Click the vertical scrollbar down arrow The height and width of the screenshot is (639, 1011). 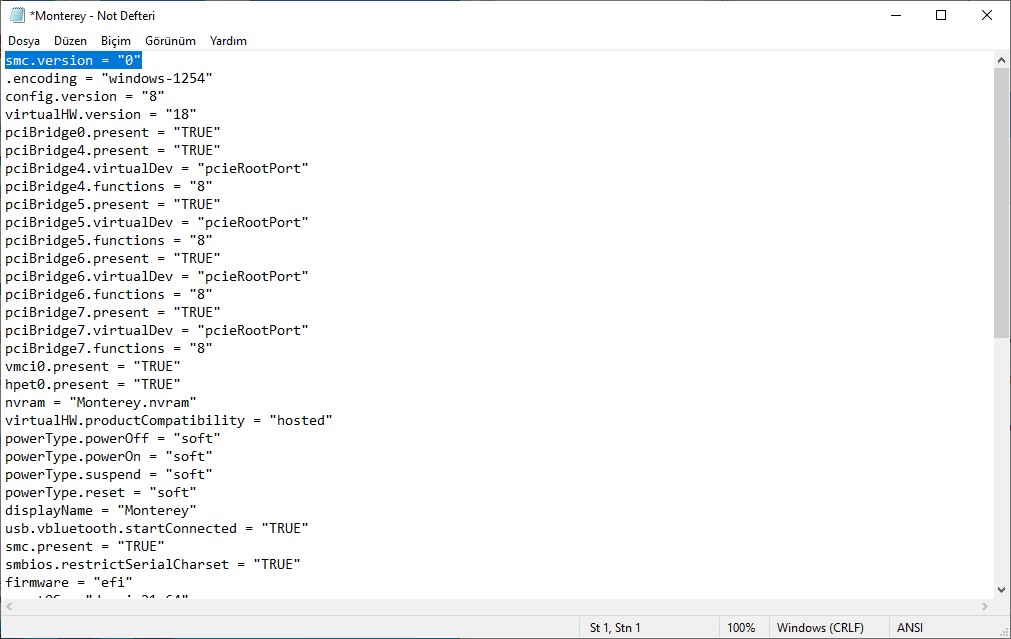tap(1001, 589)
